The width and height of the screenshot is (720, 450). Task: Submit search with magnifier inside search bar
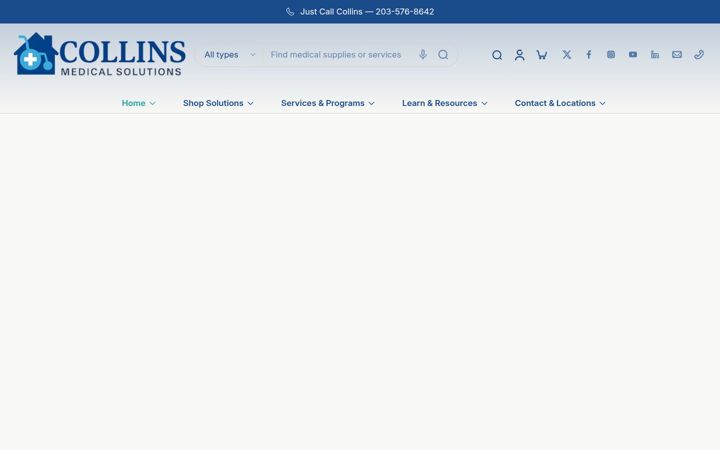pos(443,55)
